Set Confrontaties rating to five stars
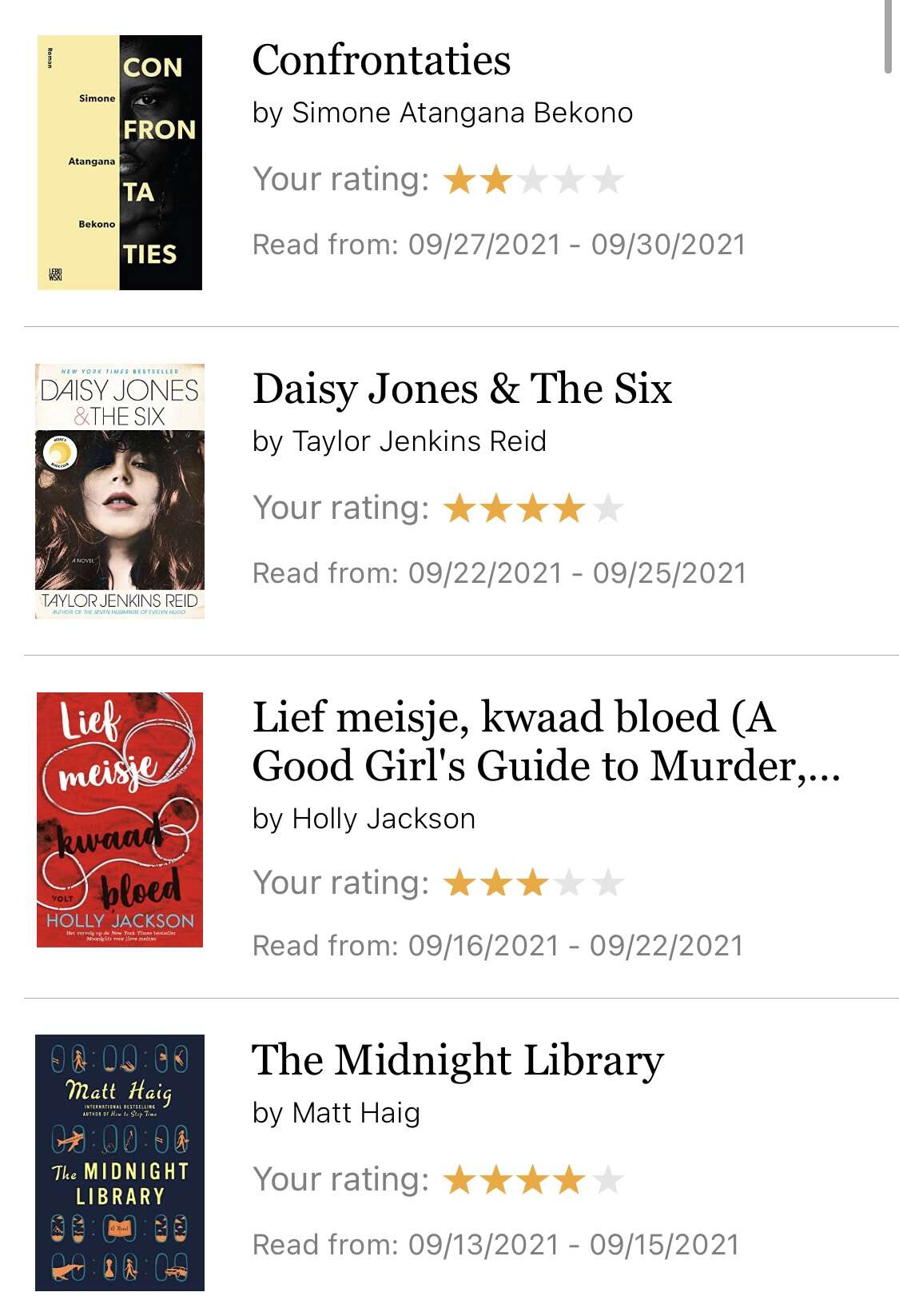899x1316 pixels. click(608, 179)
